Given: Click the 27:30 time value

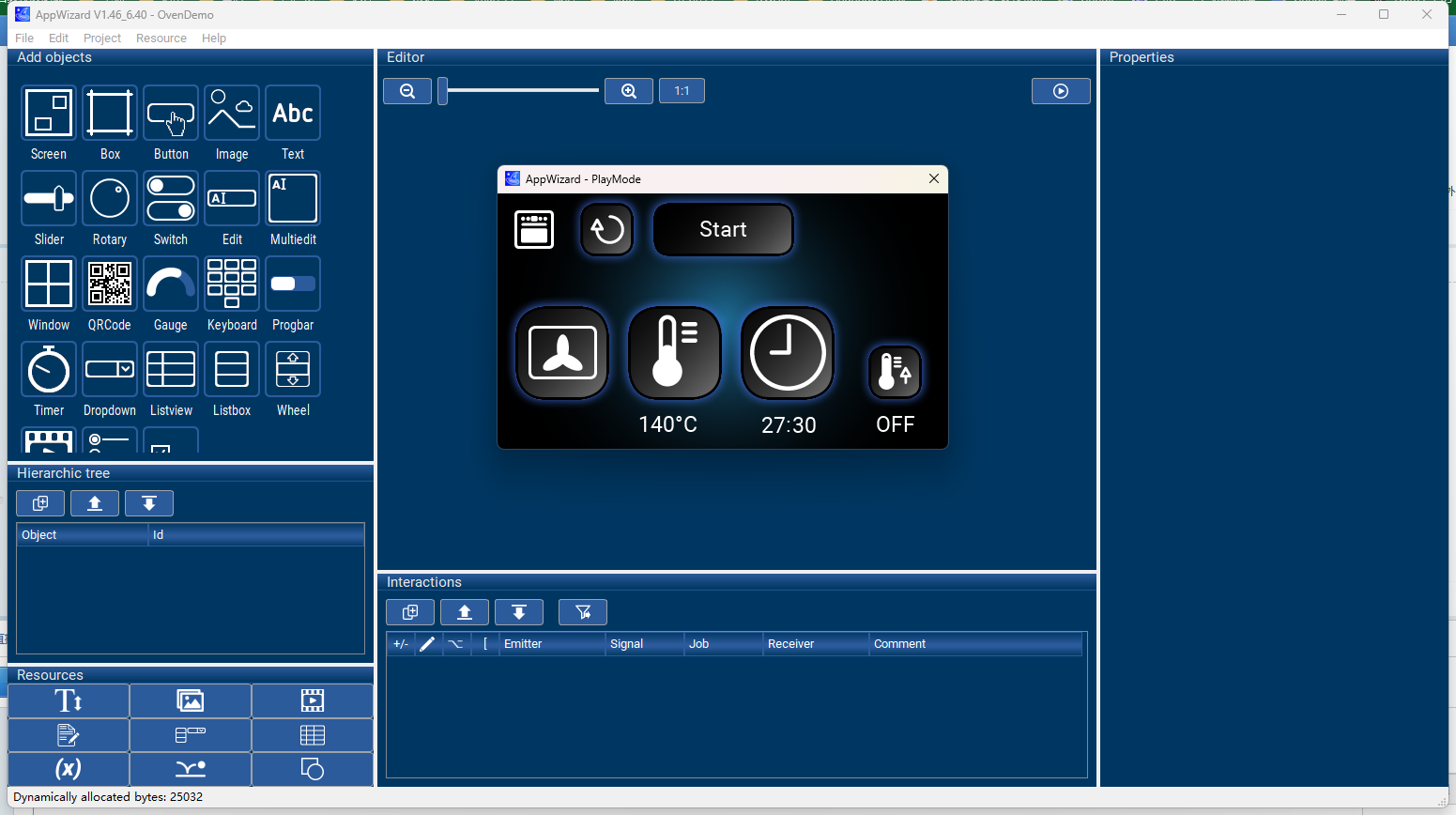Looking at the screenshot, I should click(789, 425).
